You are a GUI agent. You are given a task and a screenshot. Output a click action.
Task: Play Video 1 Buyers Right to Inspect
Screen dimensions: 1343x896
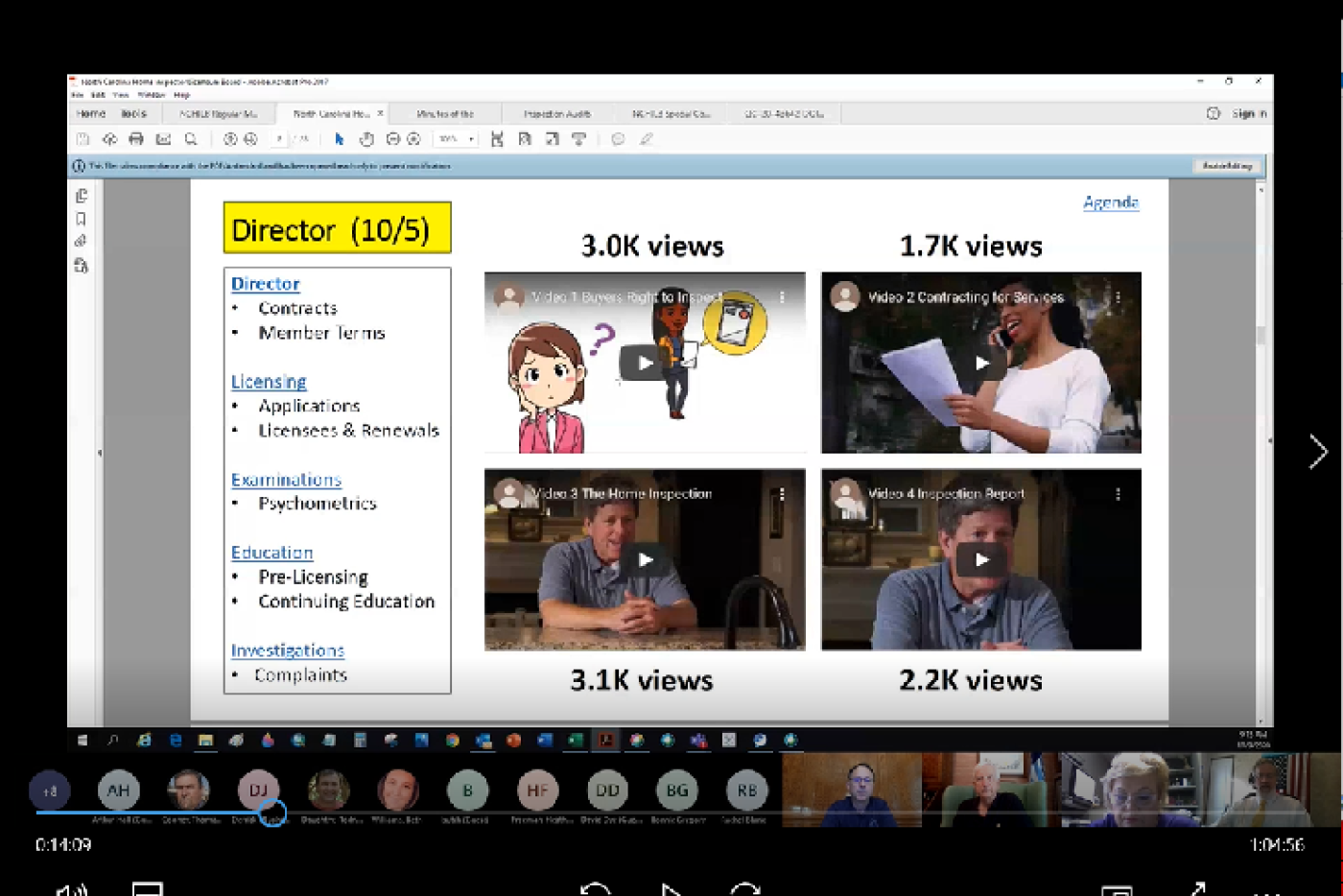click(x=645, y=363)
